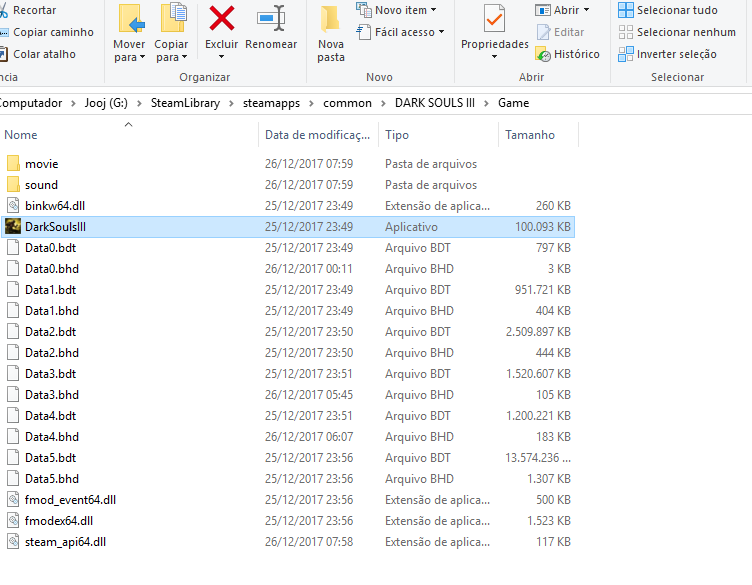
Task: Click the Recortar scissors icon
Action: click(x=3, y=10)
